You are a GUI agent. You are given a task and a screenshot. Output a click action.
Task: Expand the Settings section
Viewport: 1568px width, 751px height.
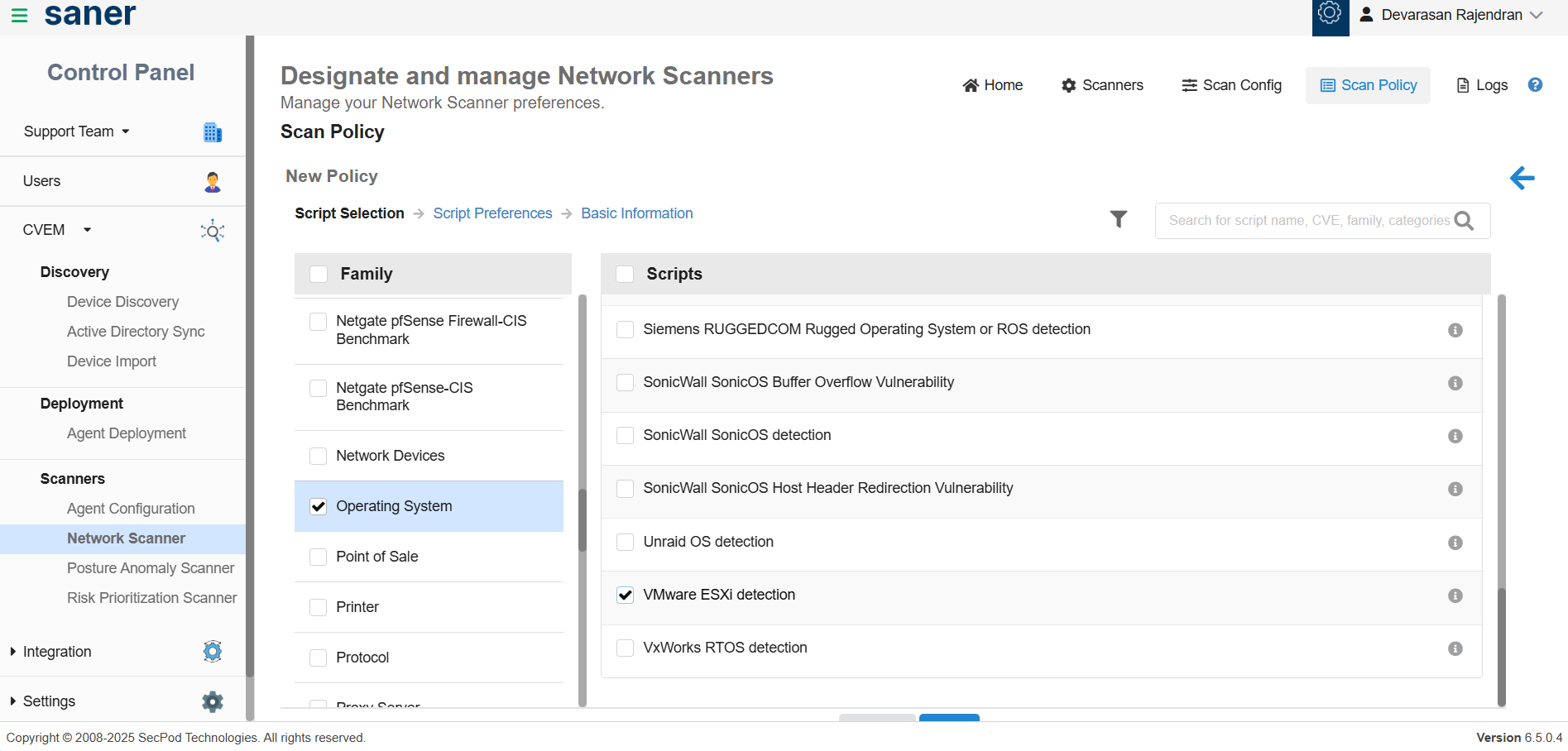click(42, 701)
